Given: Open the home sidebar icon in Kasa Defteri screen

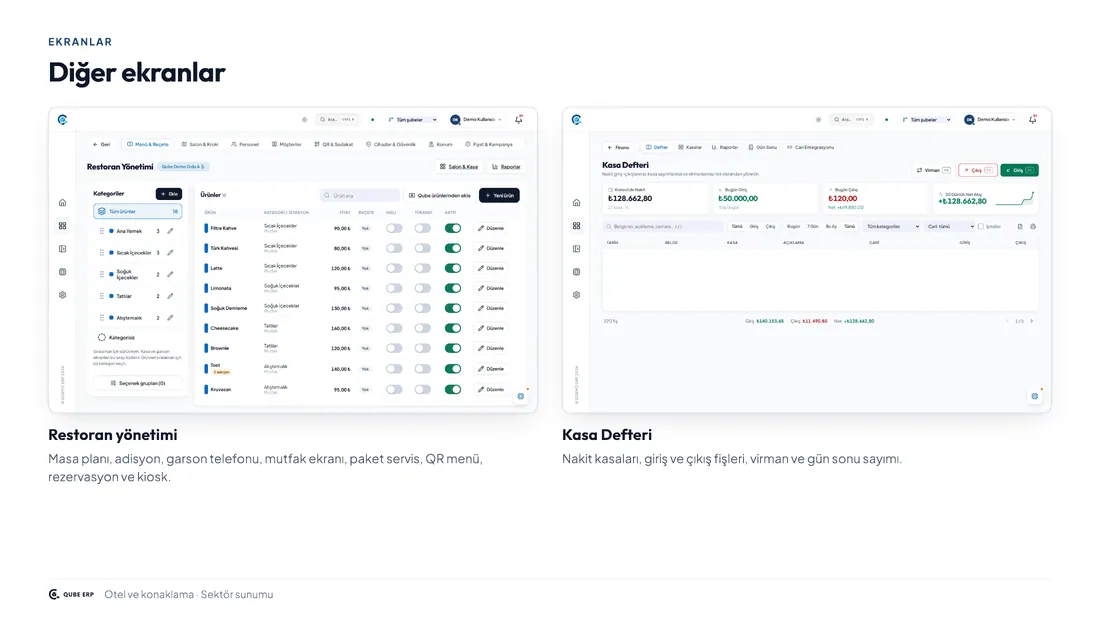Looking at the screenshot, I should 577,203.
